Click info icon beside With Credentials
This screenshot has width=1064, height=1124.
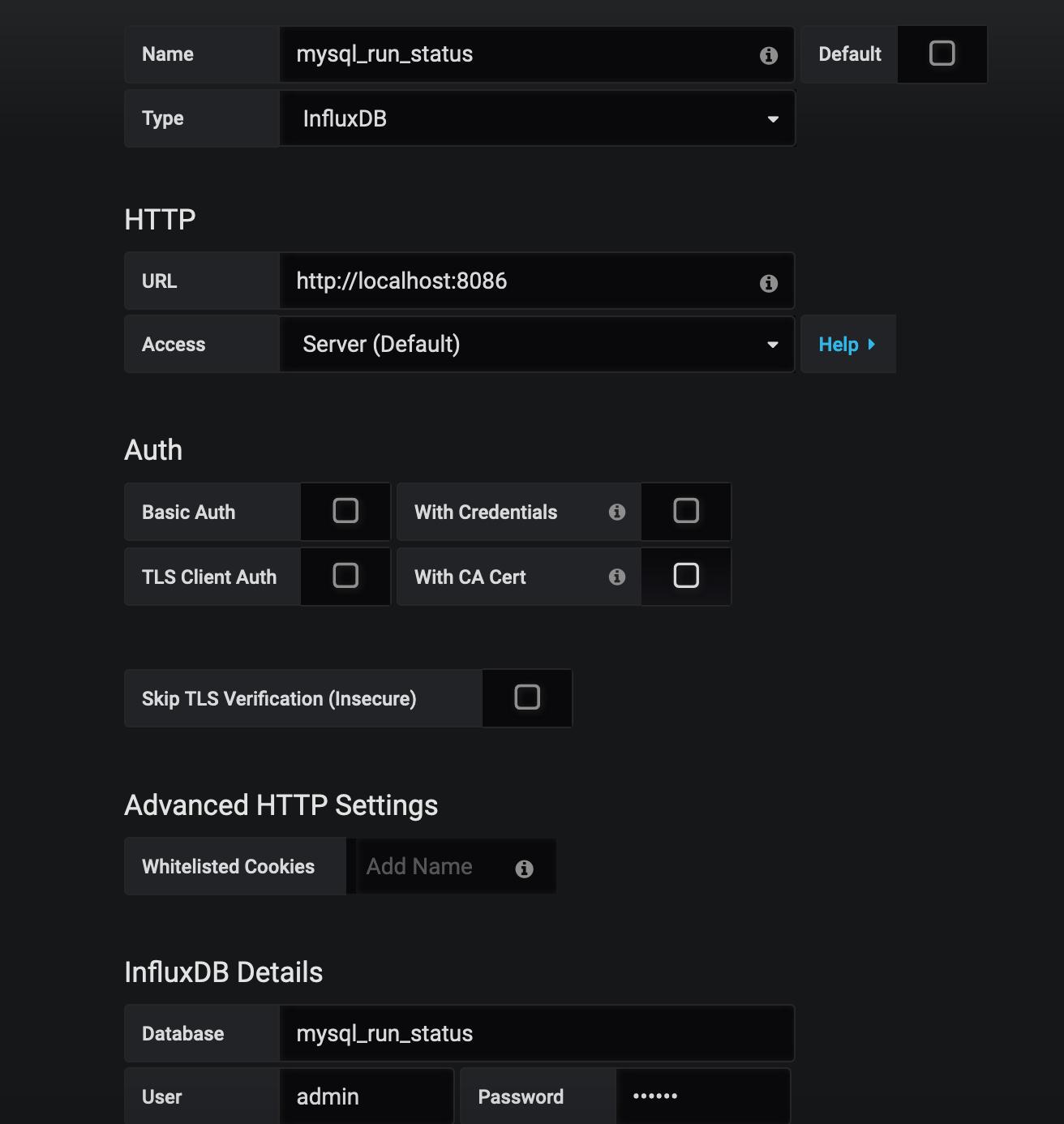tap(617, 512)
